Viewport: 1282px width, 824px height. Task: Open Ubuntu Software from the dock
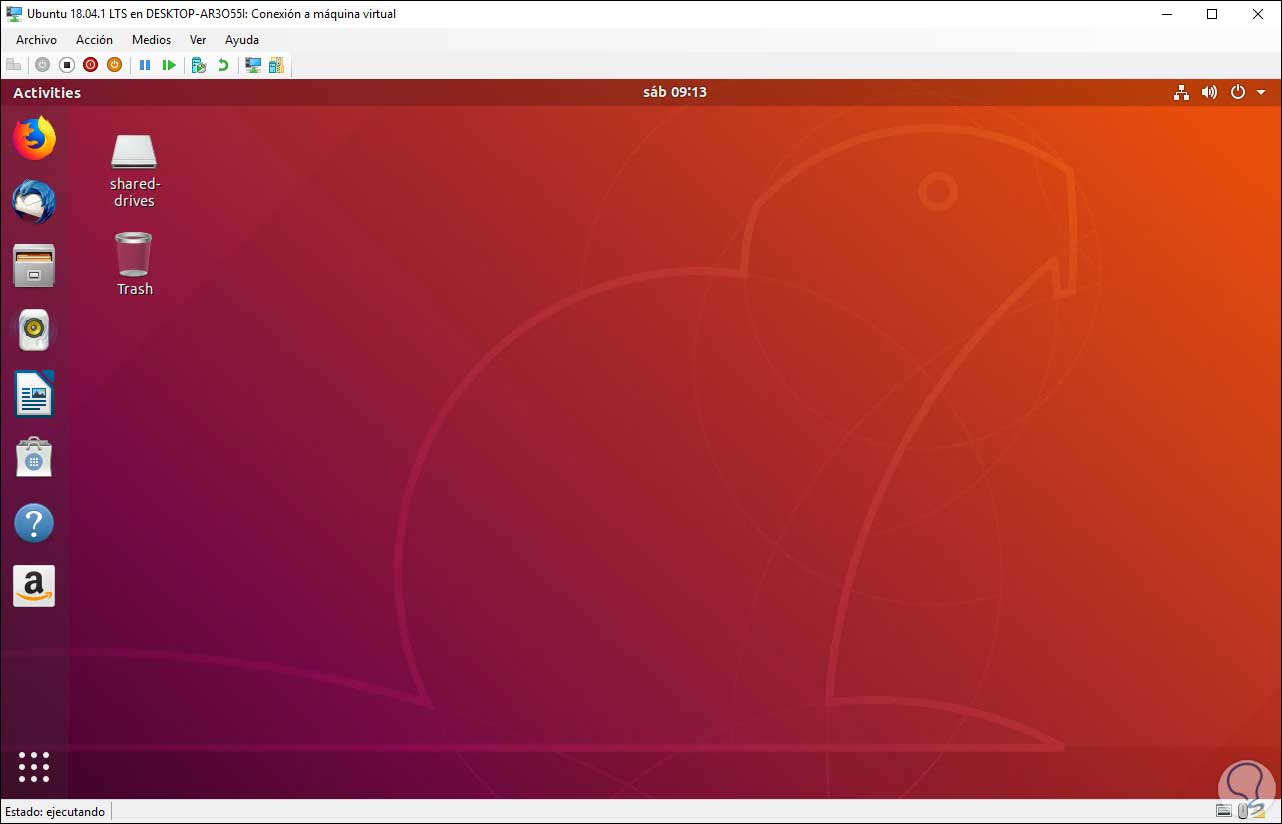[34, 458]
